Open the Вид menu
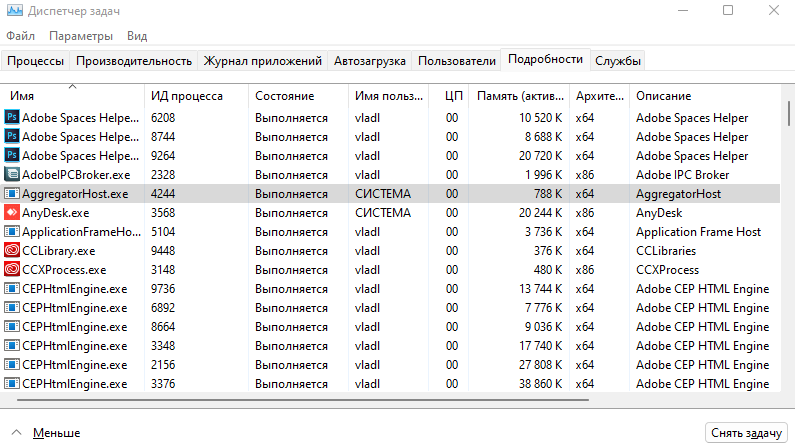 point(137,36)
